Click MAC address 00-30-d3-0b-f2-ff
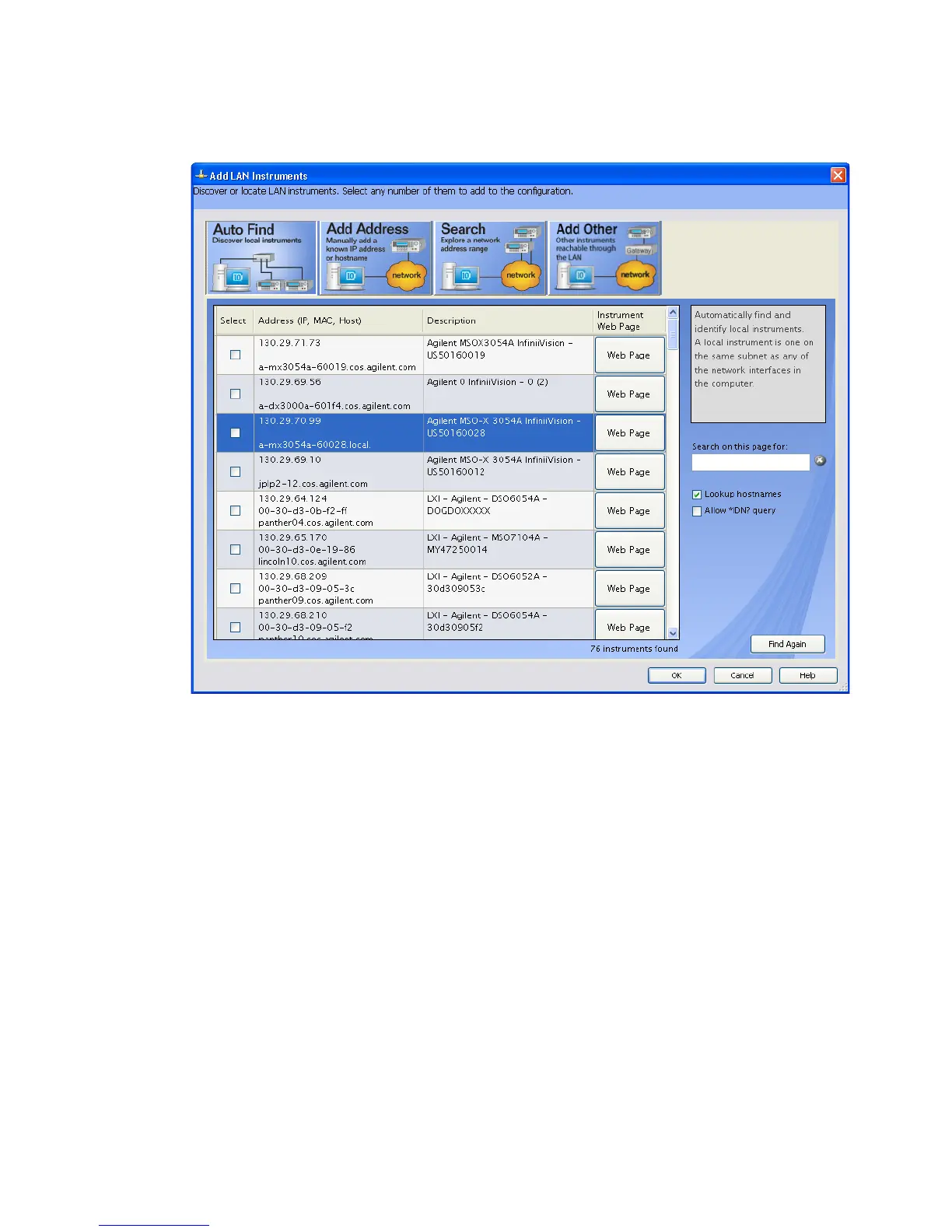 [303, 511]
